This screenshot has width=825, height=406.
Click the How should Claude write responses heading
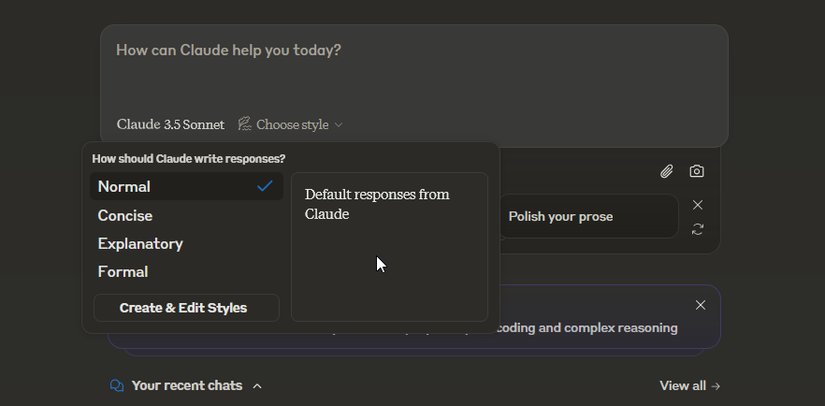[x=189, y=159]
